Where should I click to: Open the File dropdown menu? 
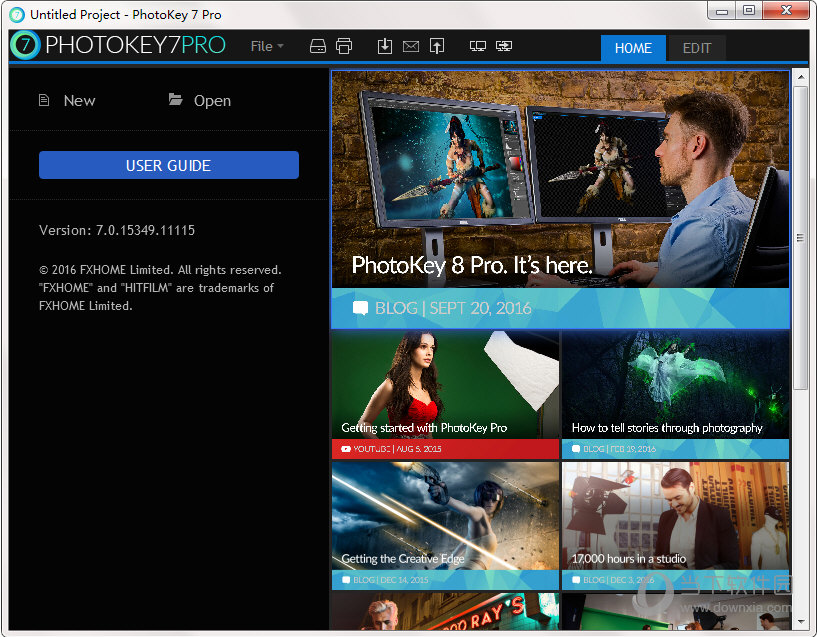coord(267,46)
